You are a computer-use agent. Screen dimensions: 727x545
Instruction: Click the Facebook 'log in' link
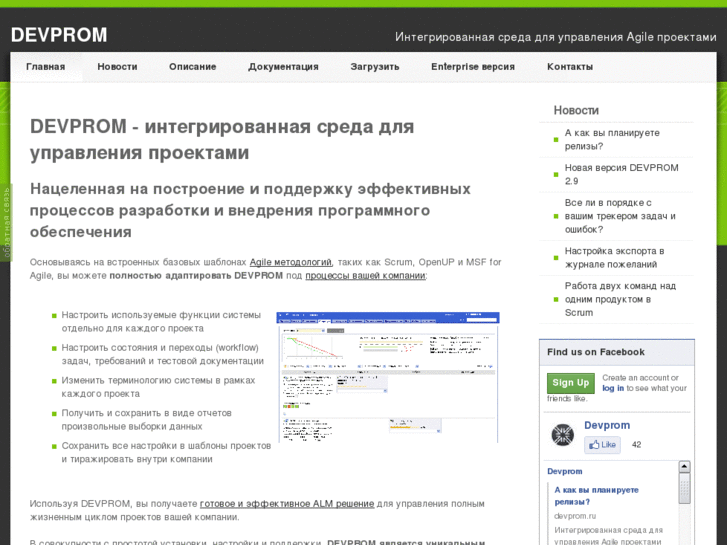(613, 388)
